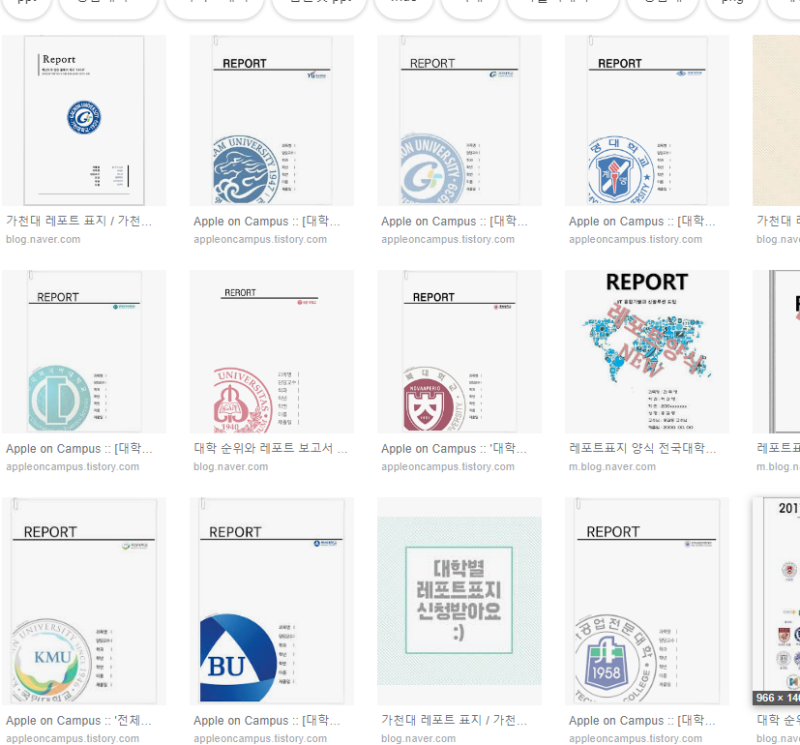Click '가천대 레포트 표지' title under Gachon Report cover

point(79,221)
